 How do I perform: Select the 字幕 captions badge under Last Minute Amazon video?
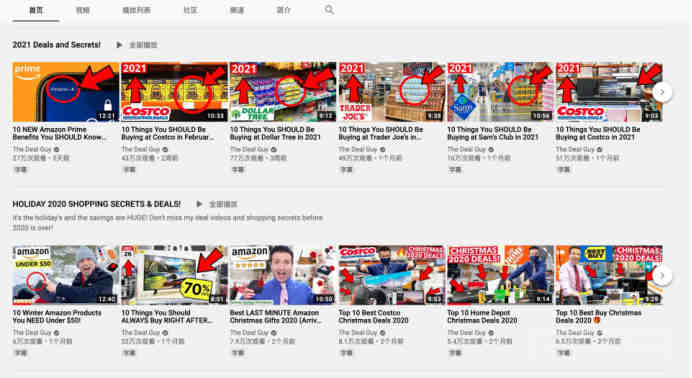pos(238,353)
